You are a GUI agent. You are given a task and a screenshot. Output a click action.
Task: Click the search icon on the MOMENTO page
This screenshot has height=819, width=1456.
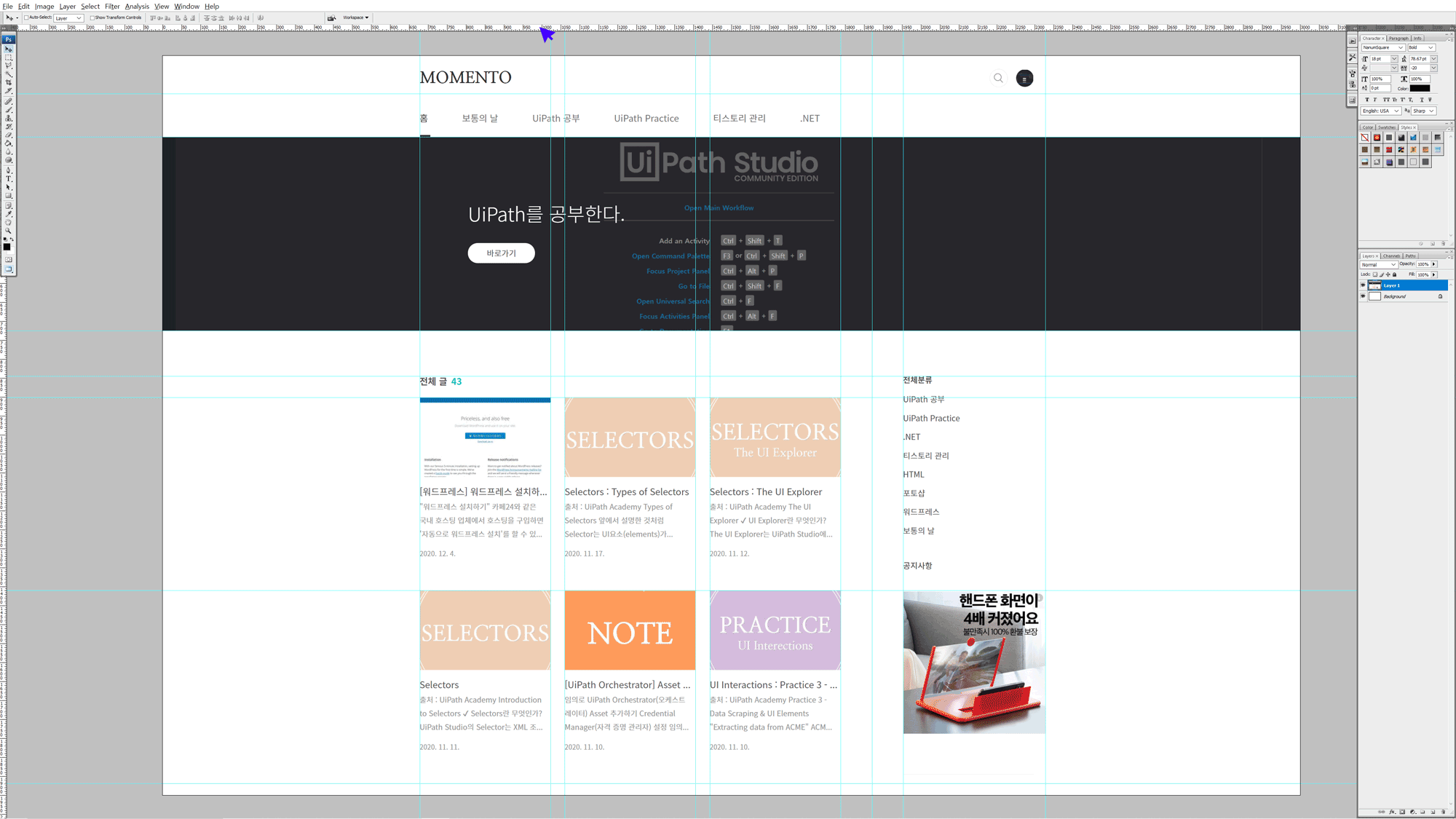998,78
